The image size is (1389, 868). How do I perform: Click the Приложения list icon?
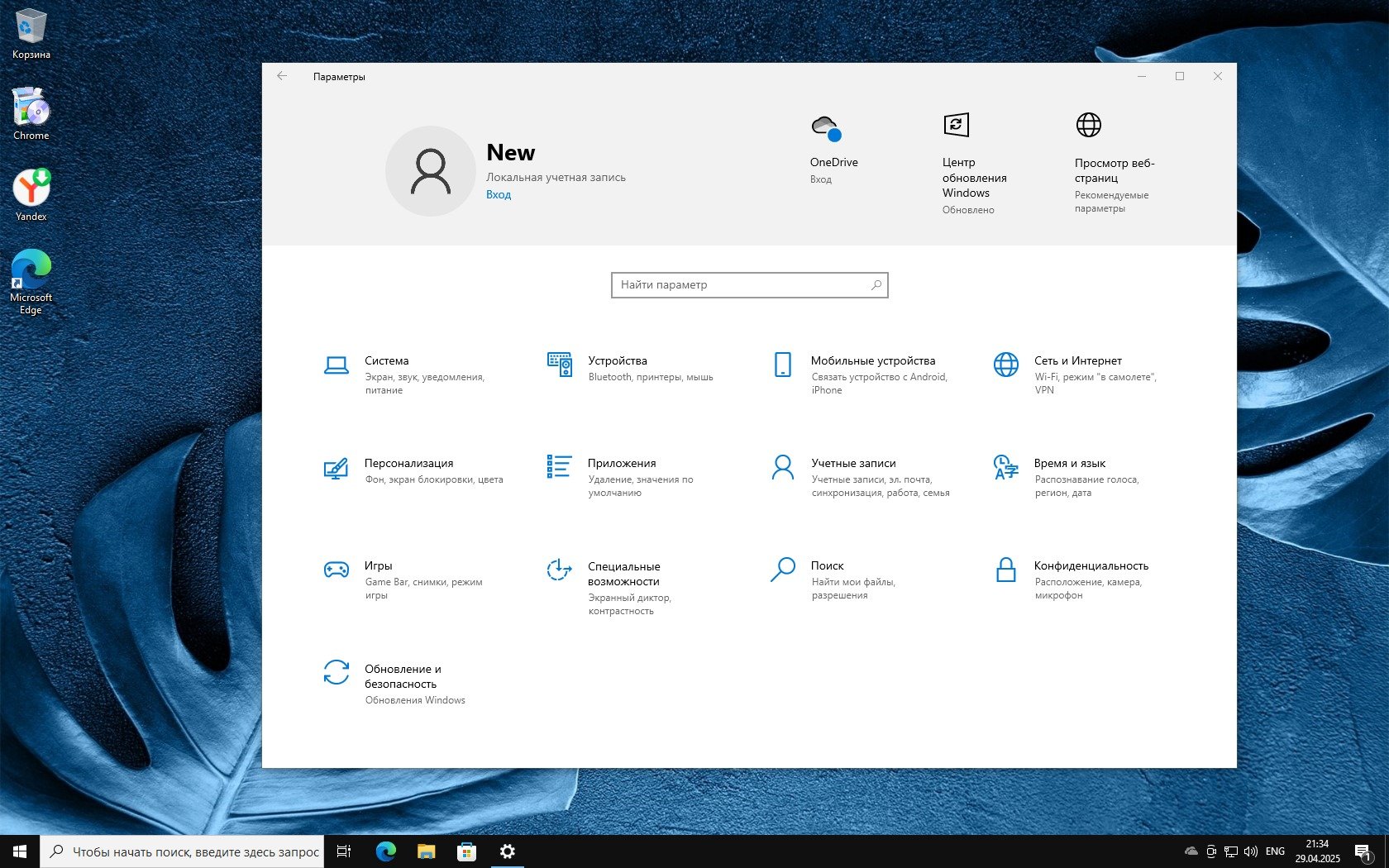[x=560, y=467]
